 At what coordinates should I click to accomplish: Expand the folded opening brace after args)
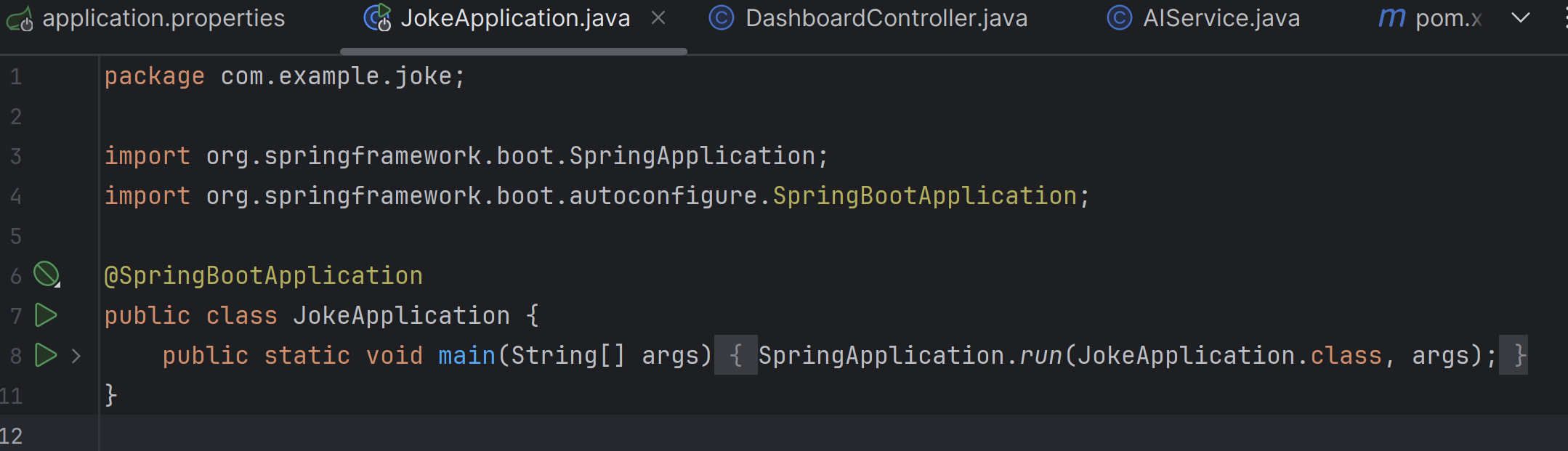[735, 355]
